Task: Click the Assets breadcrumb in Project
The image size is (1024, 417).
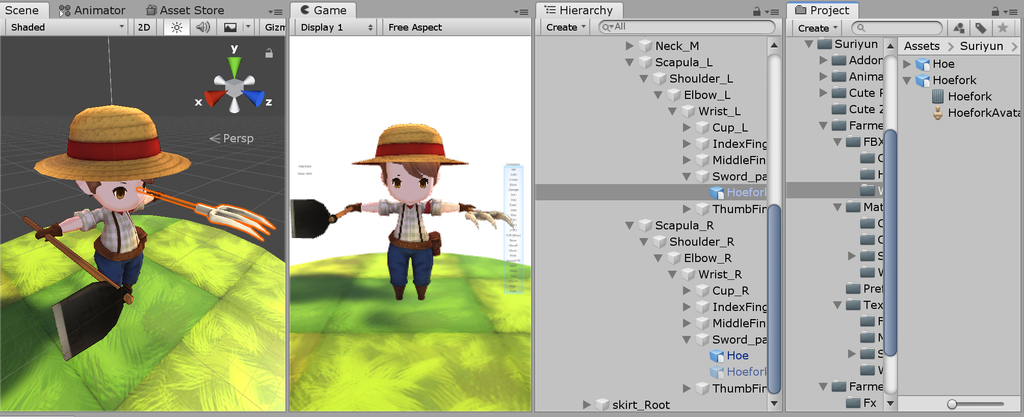Action: tap(921, 46)
